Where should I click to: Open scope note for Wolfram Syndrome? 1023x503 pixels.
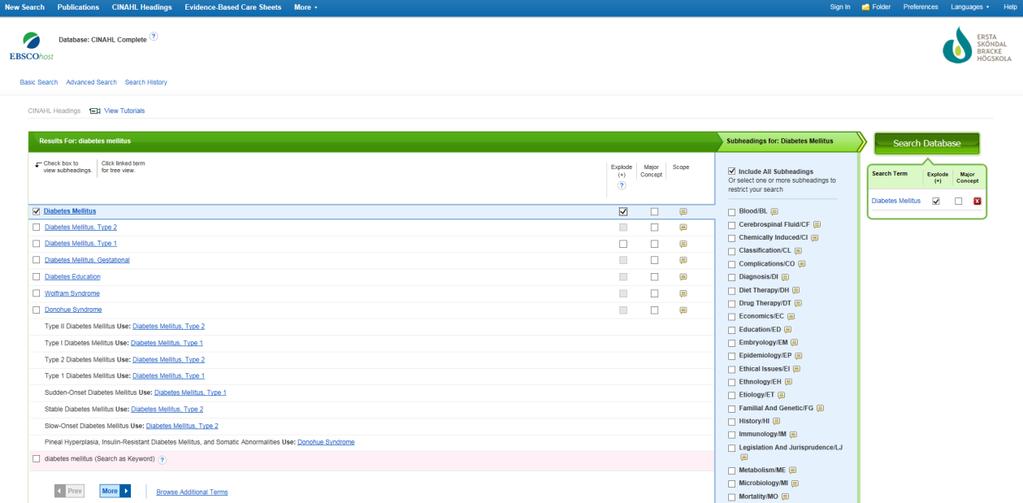pos(683,294)
